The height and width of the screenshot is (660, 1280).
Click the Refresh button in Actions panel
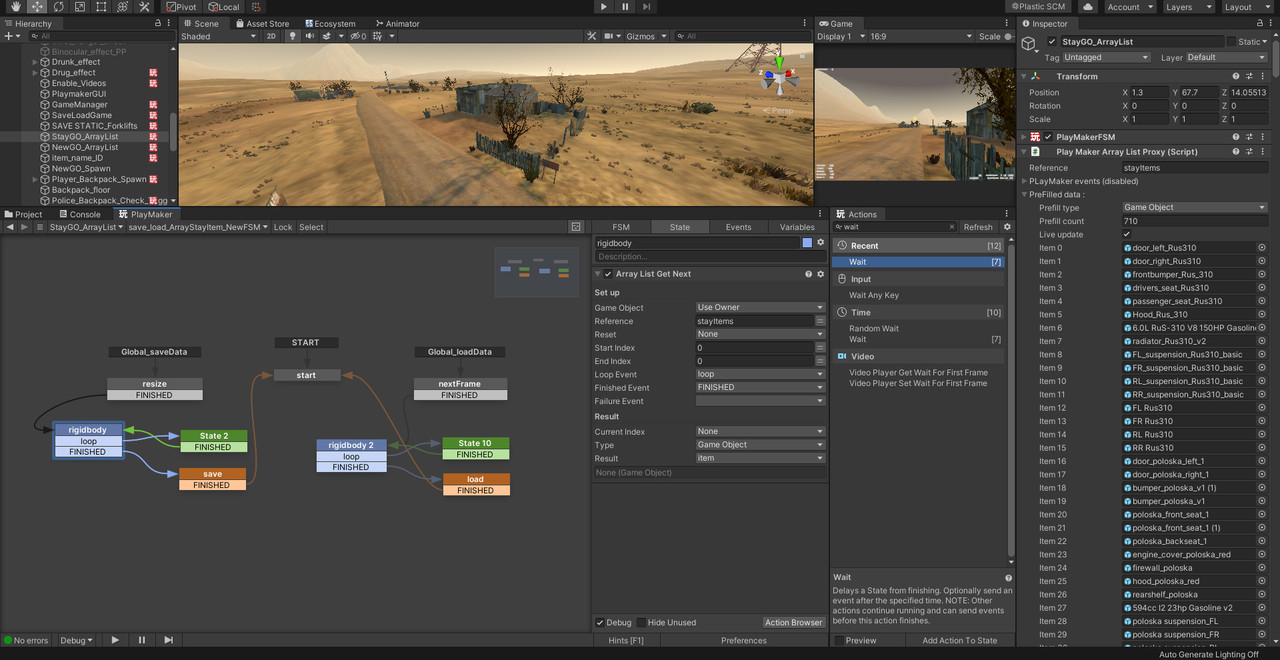977,227
